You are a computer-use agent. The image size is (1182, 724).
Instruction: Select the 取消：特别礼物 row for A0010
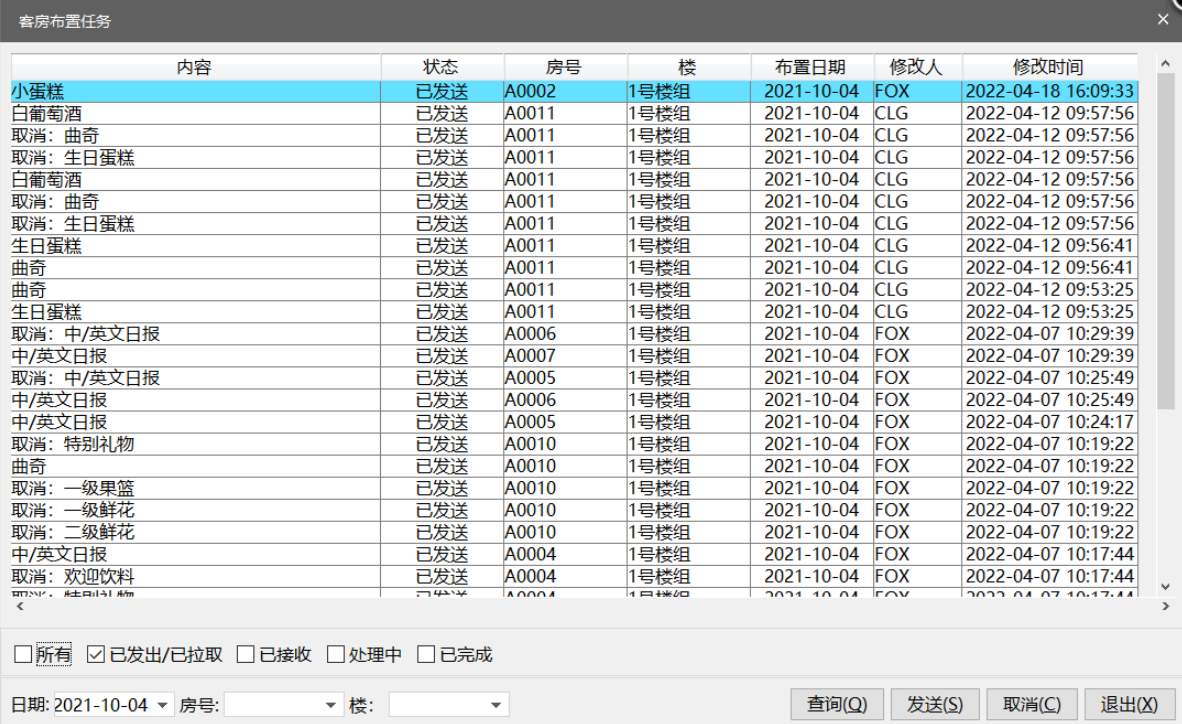pos(195,444)
